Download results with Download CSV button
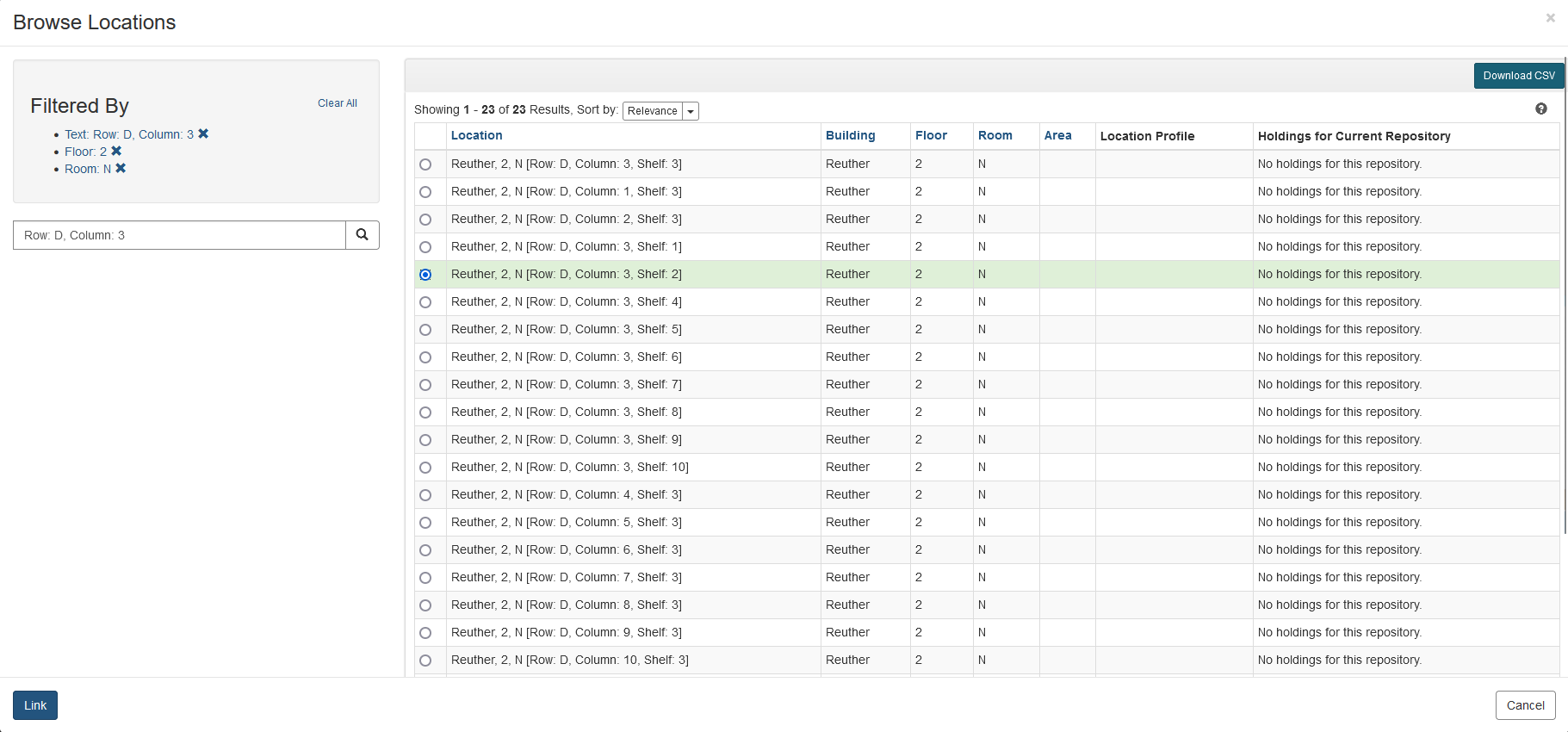This screenshot has height=732, width=1568. pos(1518,76)
